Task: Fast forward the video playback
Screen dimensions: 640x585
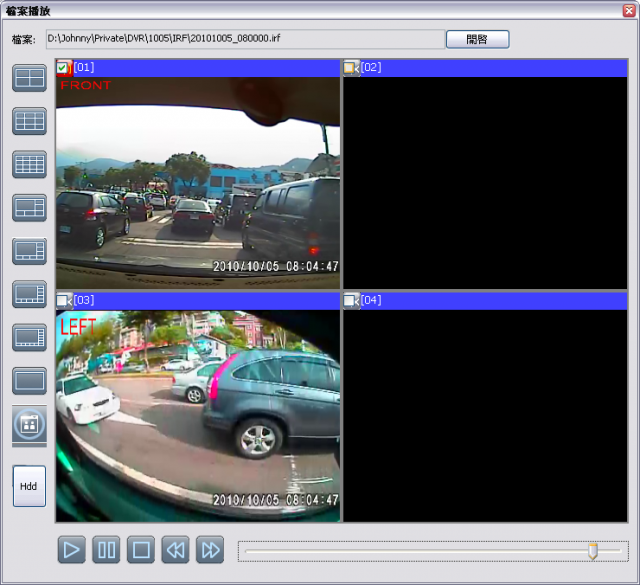Action: coord(210,550)
